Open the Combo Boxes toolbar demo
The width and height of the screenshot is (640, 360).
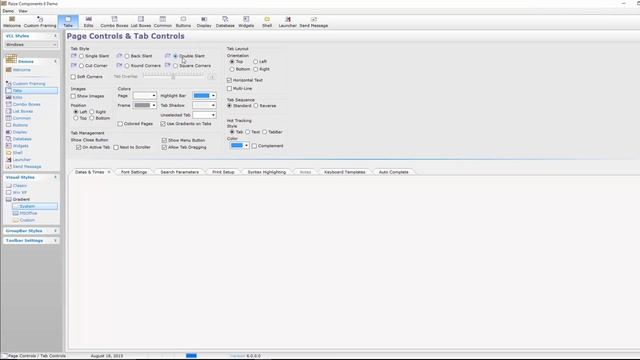click(x=114, y=22)
